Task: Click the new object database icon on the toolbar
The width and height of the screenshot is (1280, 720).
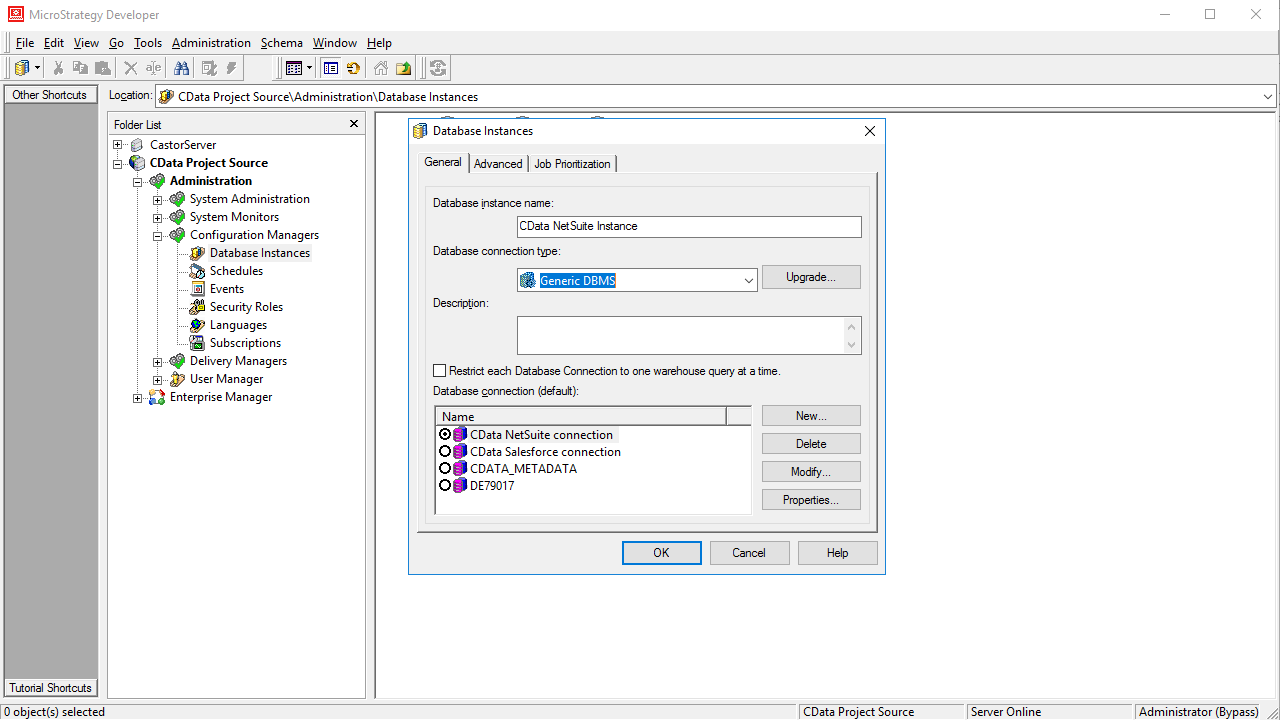Action: click(x=20, y=67)
